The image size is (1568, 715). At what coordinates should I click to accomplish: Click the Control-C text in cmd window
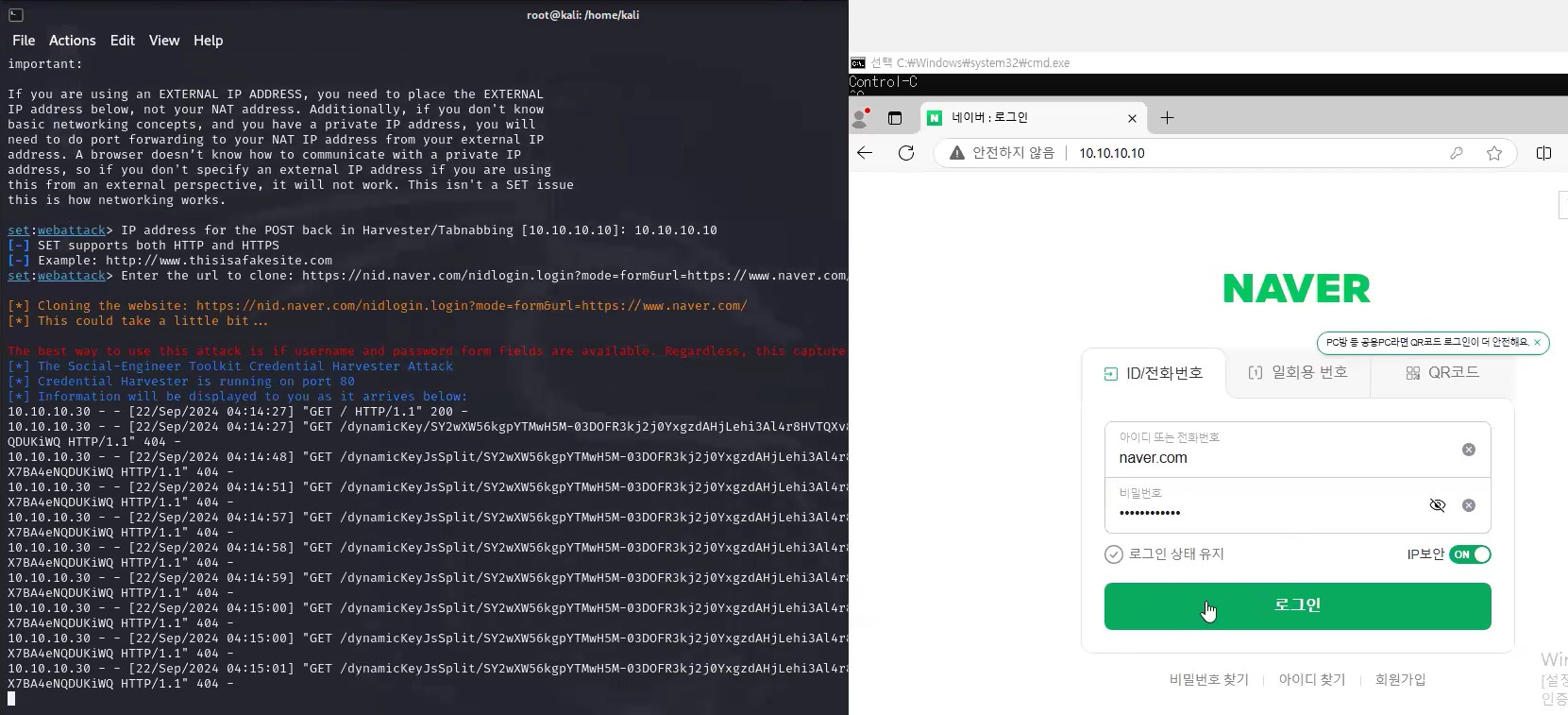[883, 82]
